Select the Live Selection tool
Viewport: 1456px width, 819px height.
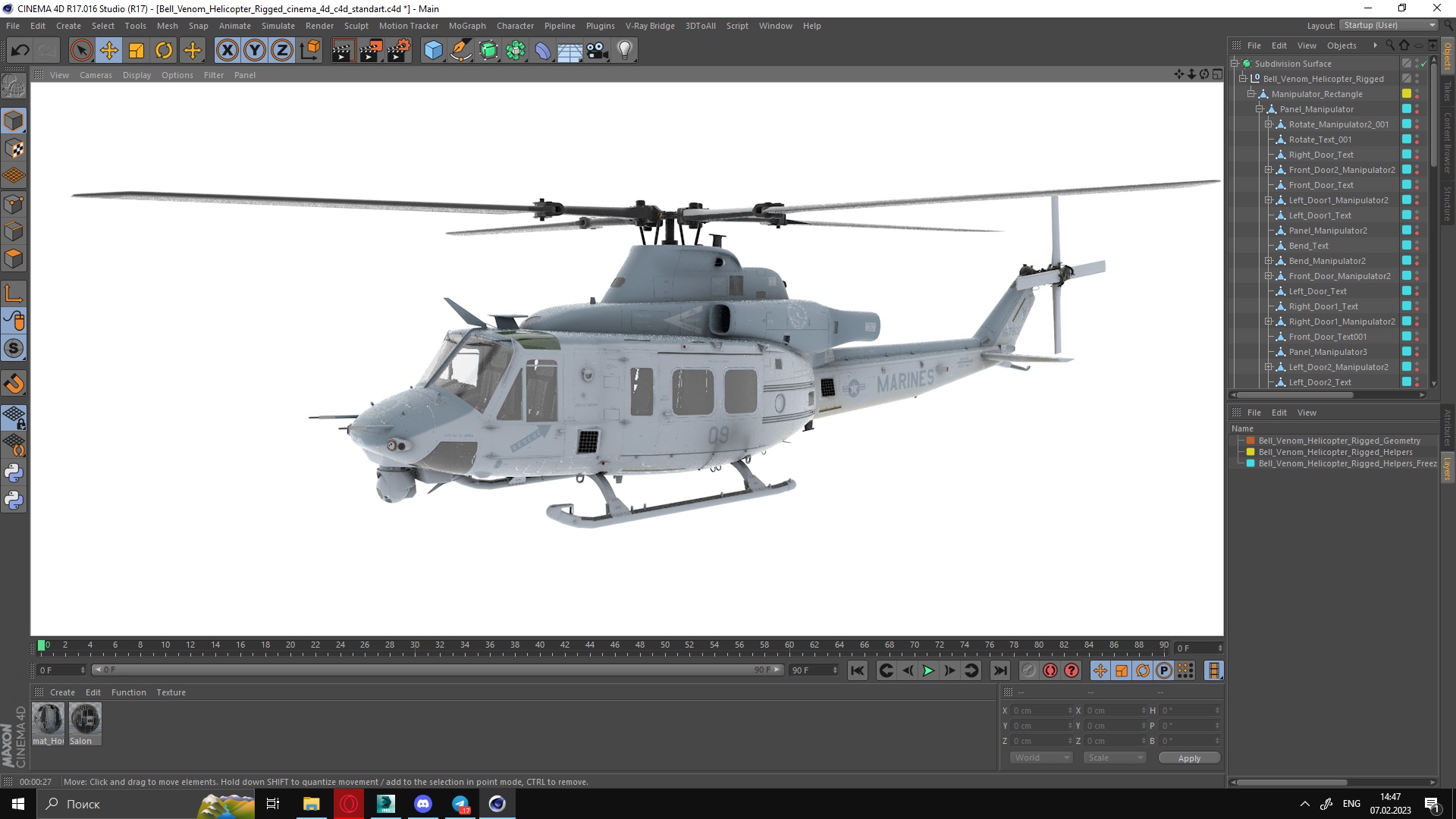pyautogui.click(x=81, y=51)
